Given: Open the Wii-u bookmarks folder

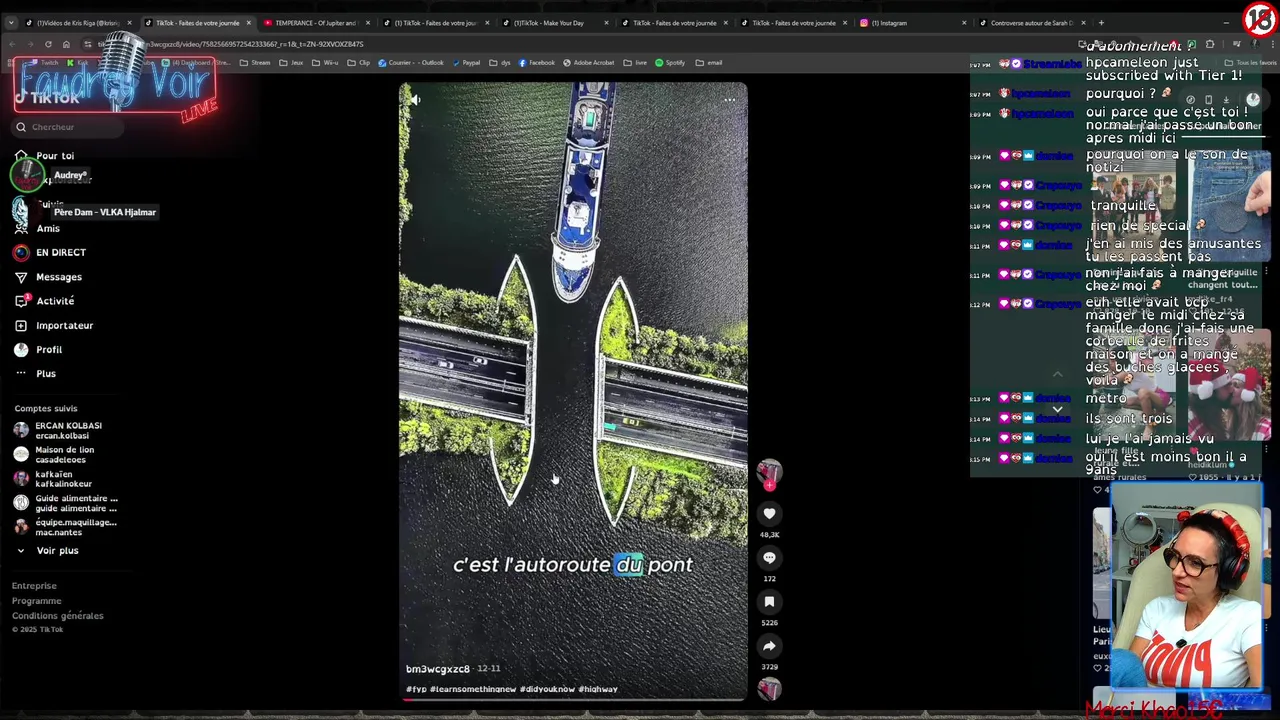Looking at the screenshot, I should click(325, 63).
